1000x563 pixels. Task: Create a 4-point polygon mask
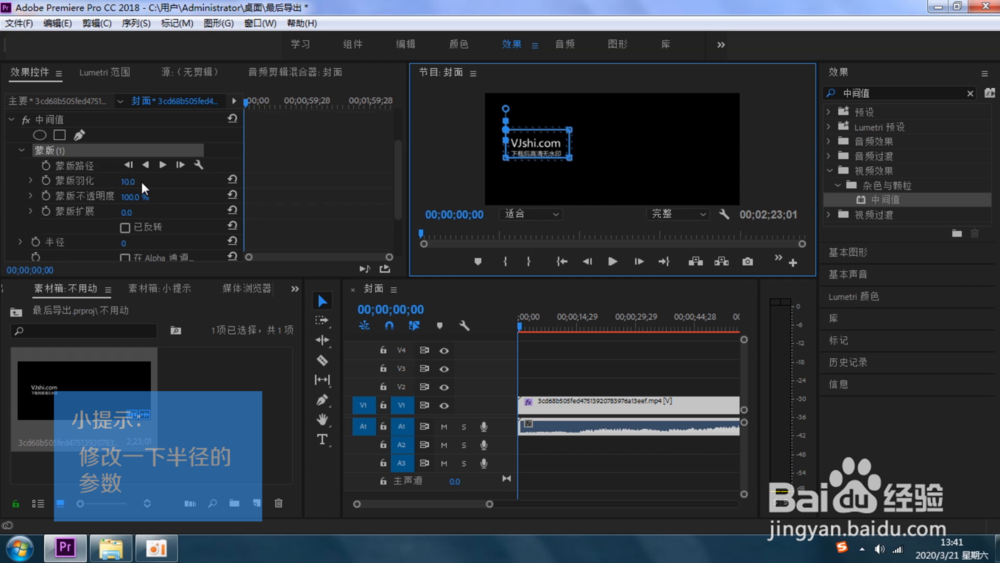click(59, 135)
